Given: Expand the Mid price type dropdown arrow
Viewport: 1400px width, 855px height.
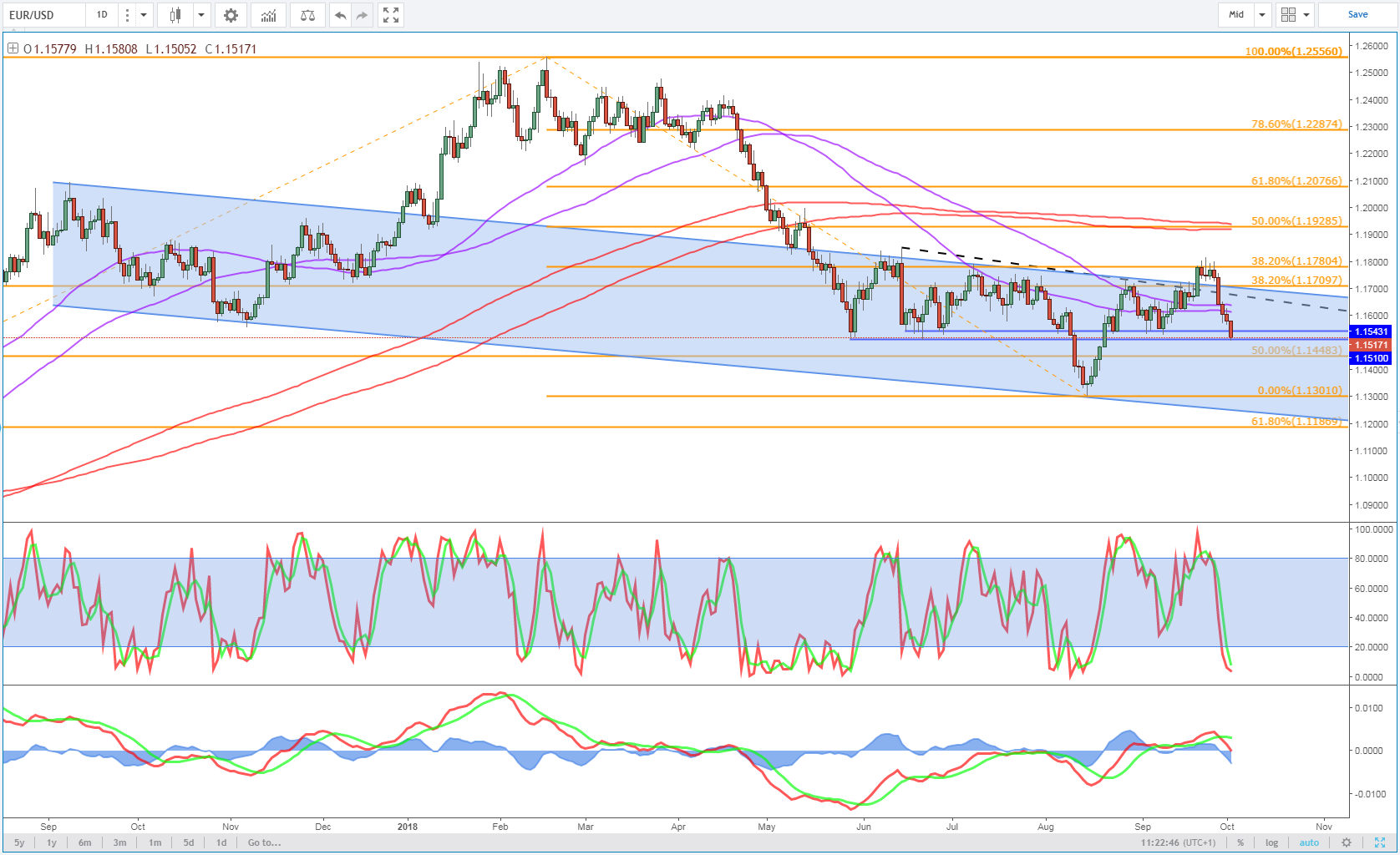Looking at the screenshot, I should [1262, 15].
